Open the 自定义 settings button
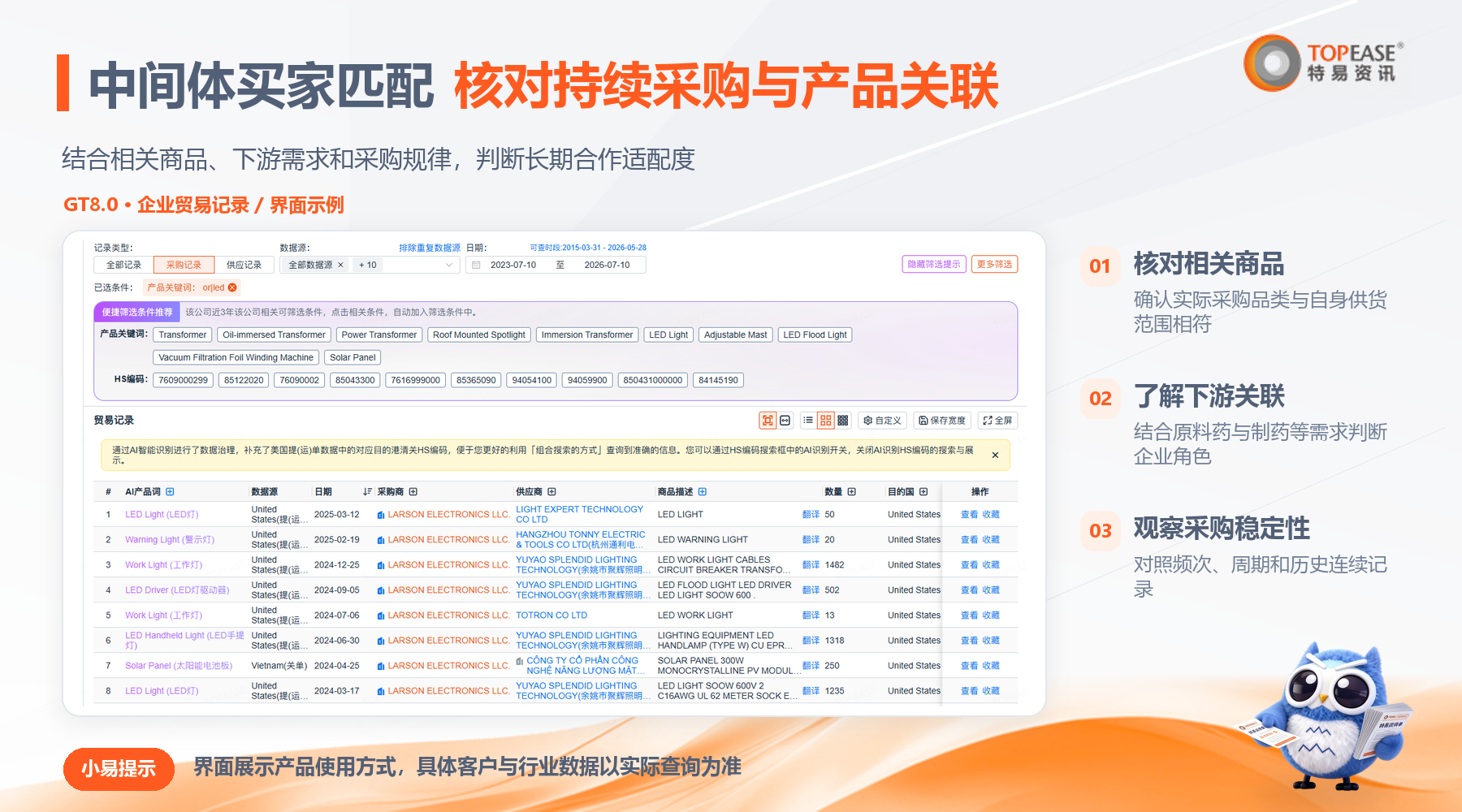1462x812 pixels. coord(882,420)
